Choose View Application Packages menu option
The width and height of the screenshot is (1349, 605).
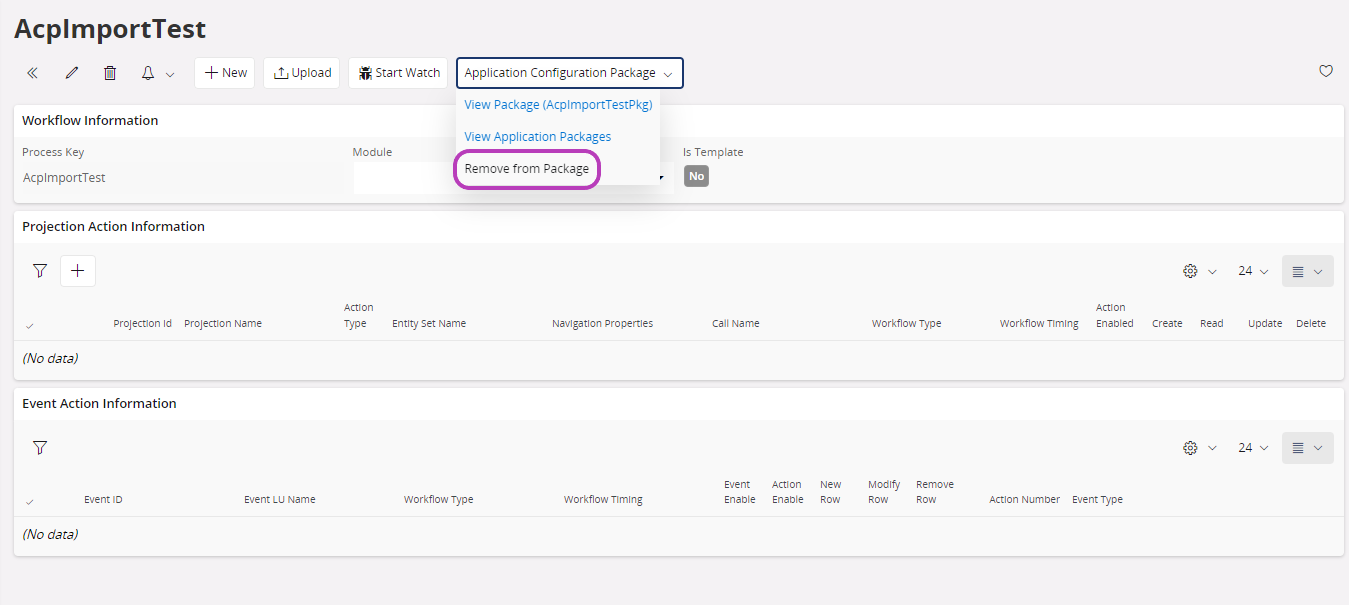click(538, 137)
